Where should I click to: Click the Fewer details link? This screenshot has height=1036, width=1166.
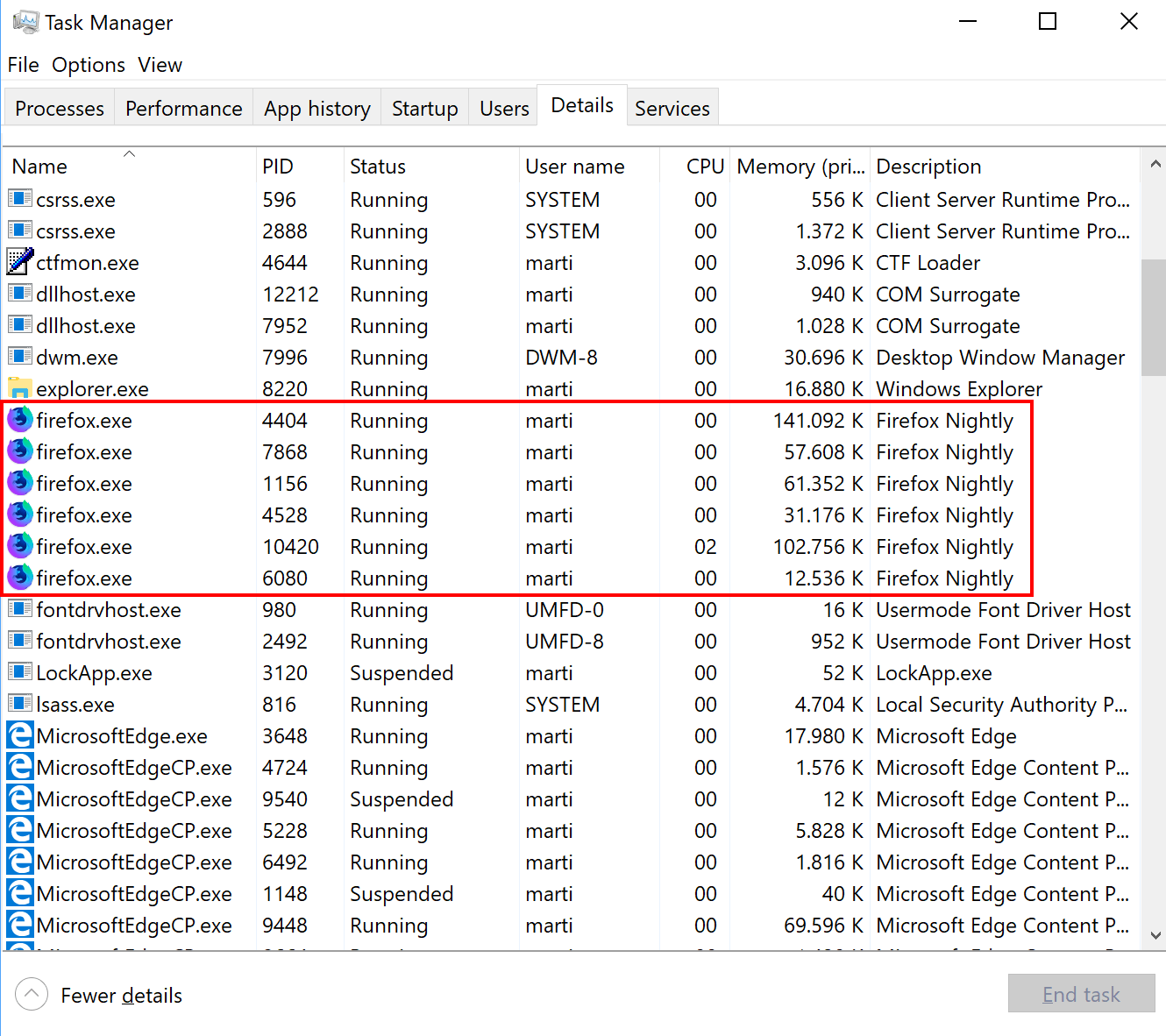coord(122,996)
